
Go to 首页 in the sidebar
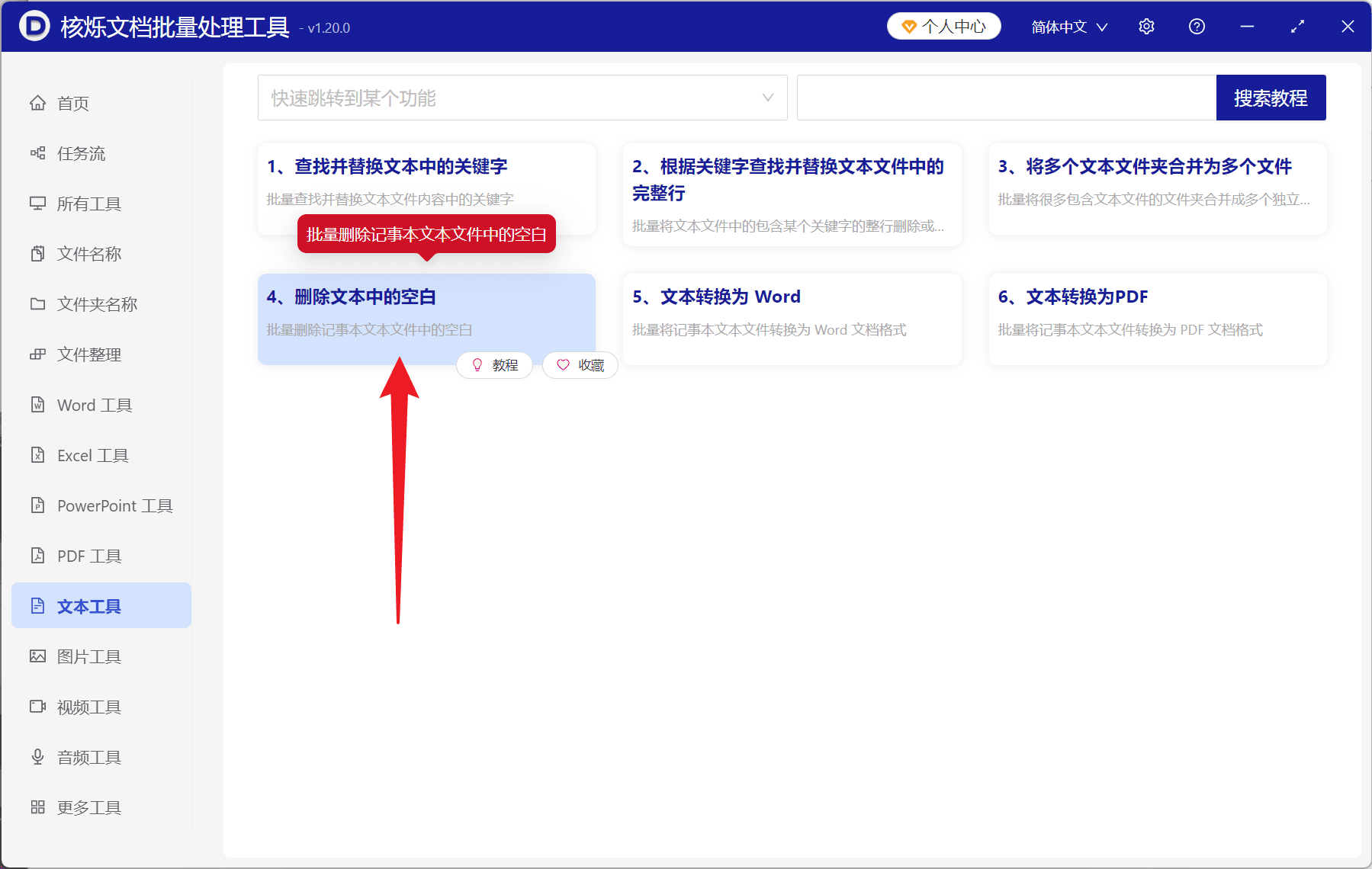(x=72, y=103)
